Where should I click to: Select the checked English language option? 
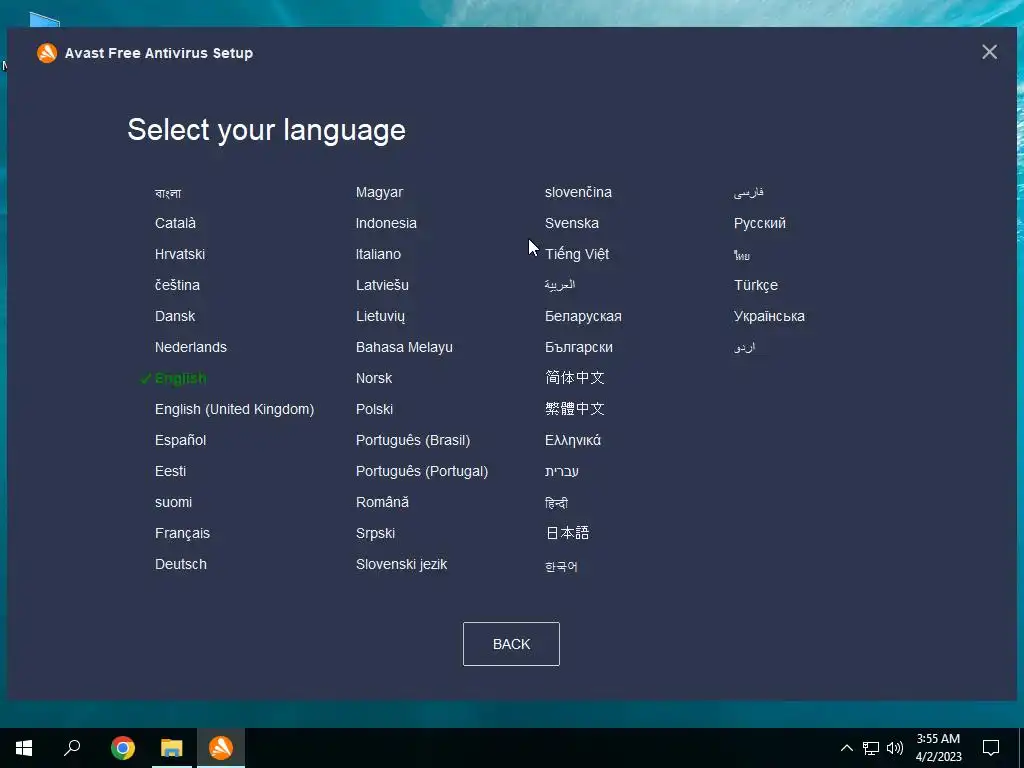pyautogui.click(x=180, y=378)
